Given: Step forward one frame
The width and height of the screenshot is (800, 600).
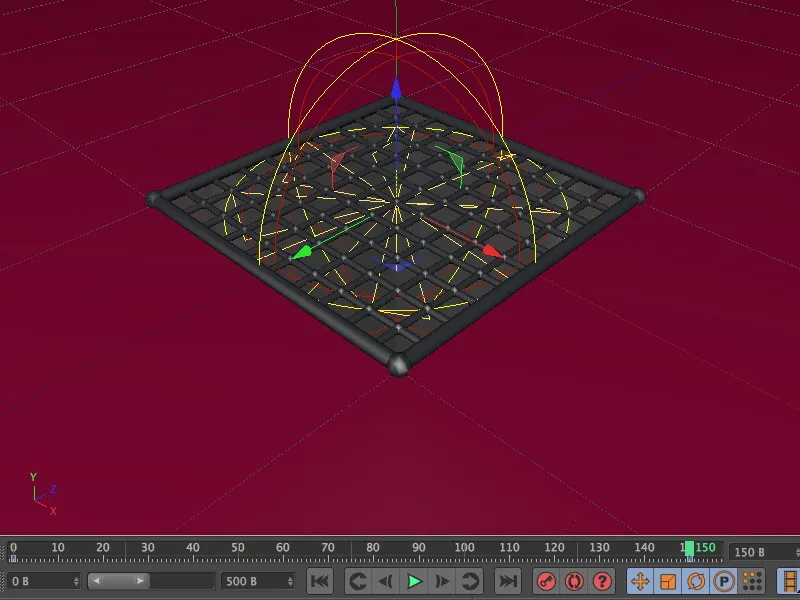Looking at the screenshot, I should click(x=442, y=581).
